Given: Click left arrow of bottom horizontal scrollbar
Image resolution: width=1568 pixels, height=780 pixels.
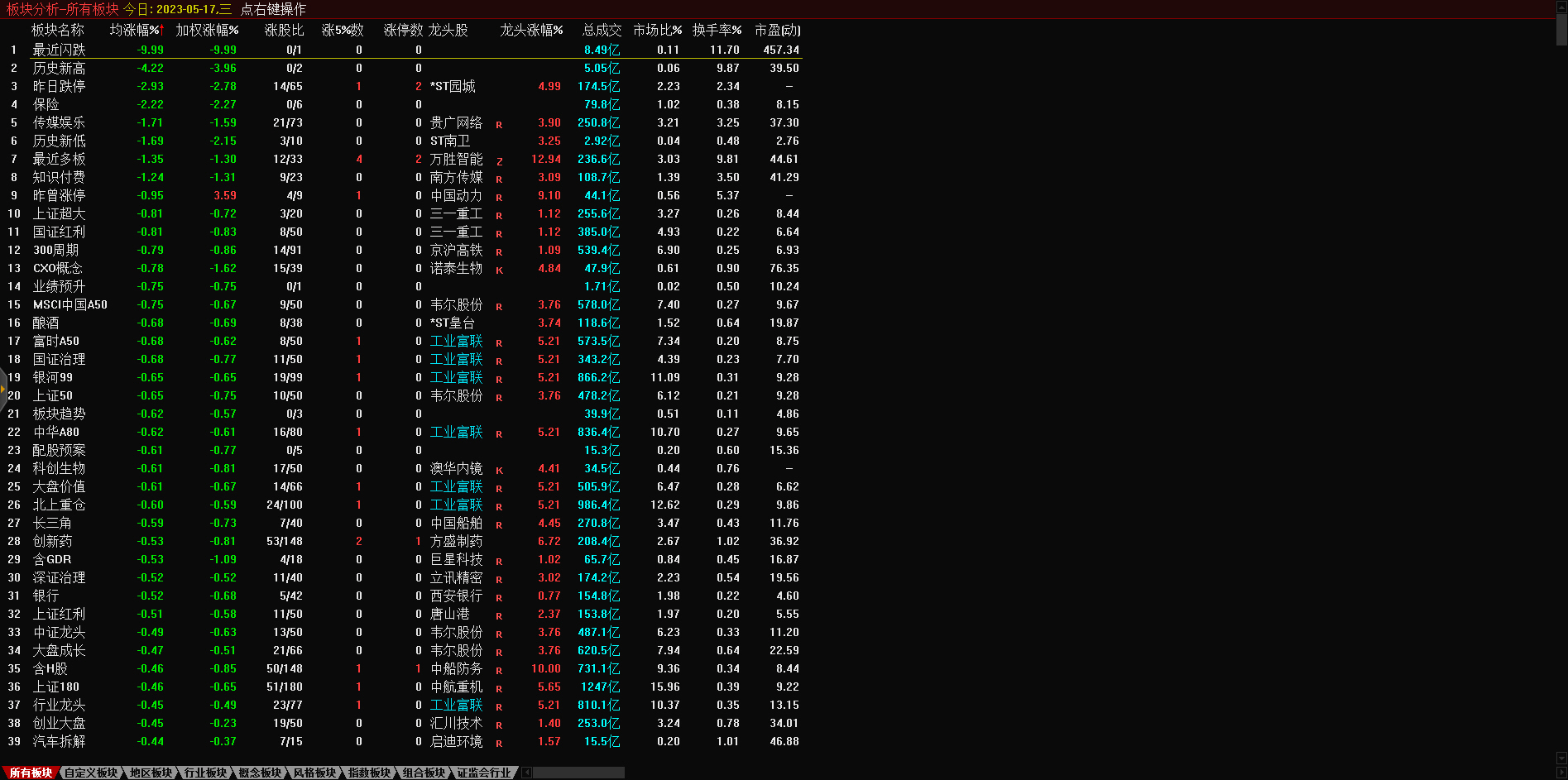Looking at the screenshot, I should (527, 773).
